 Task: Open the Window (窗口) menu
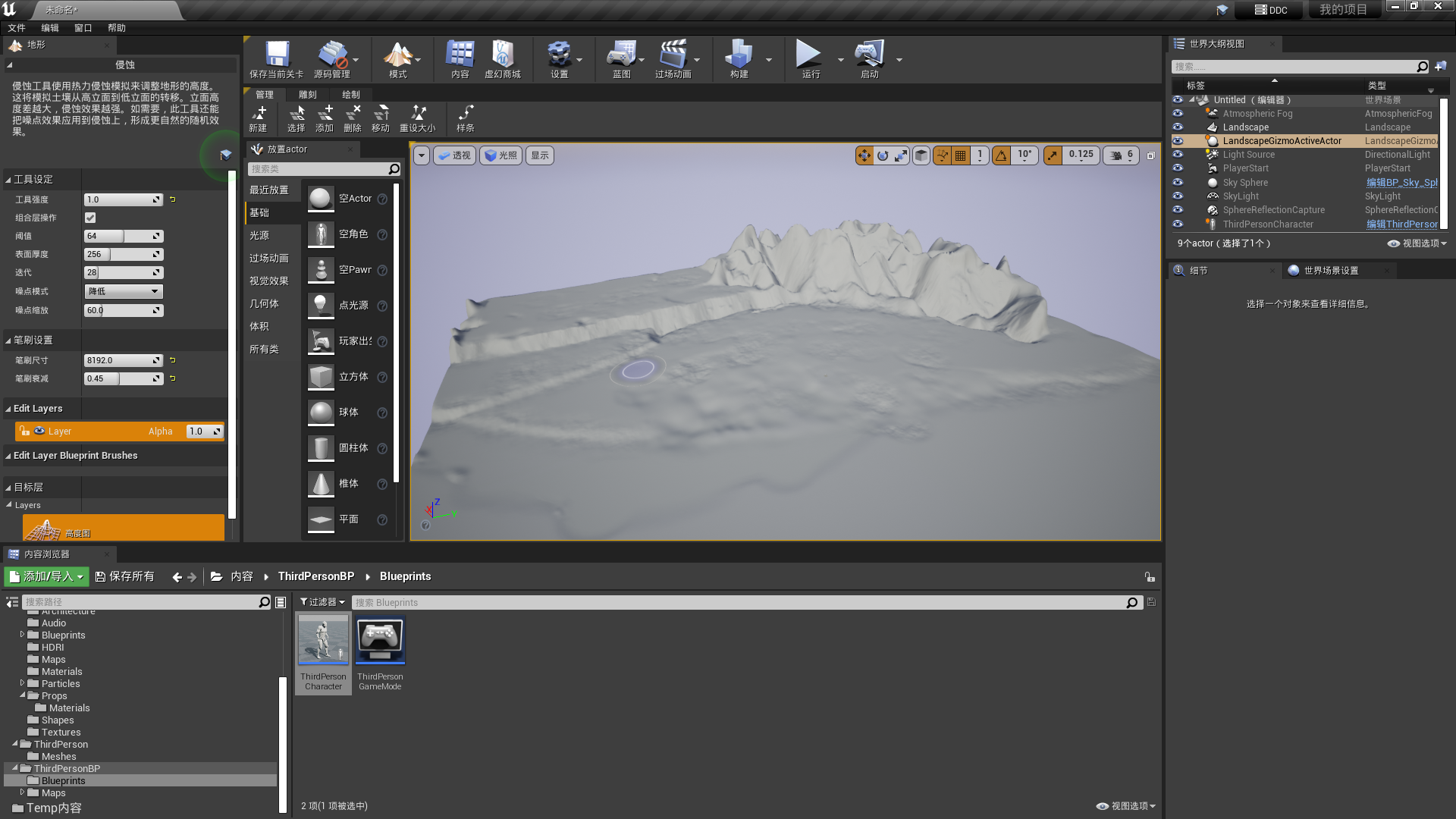pos(83,28)
